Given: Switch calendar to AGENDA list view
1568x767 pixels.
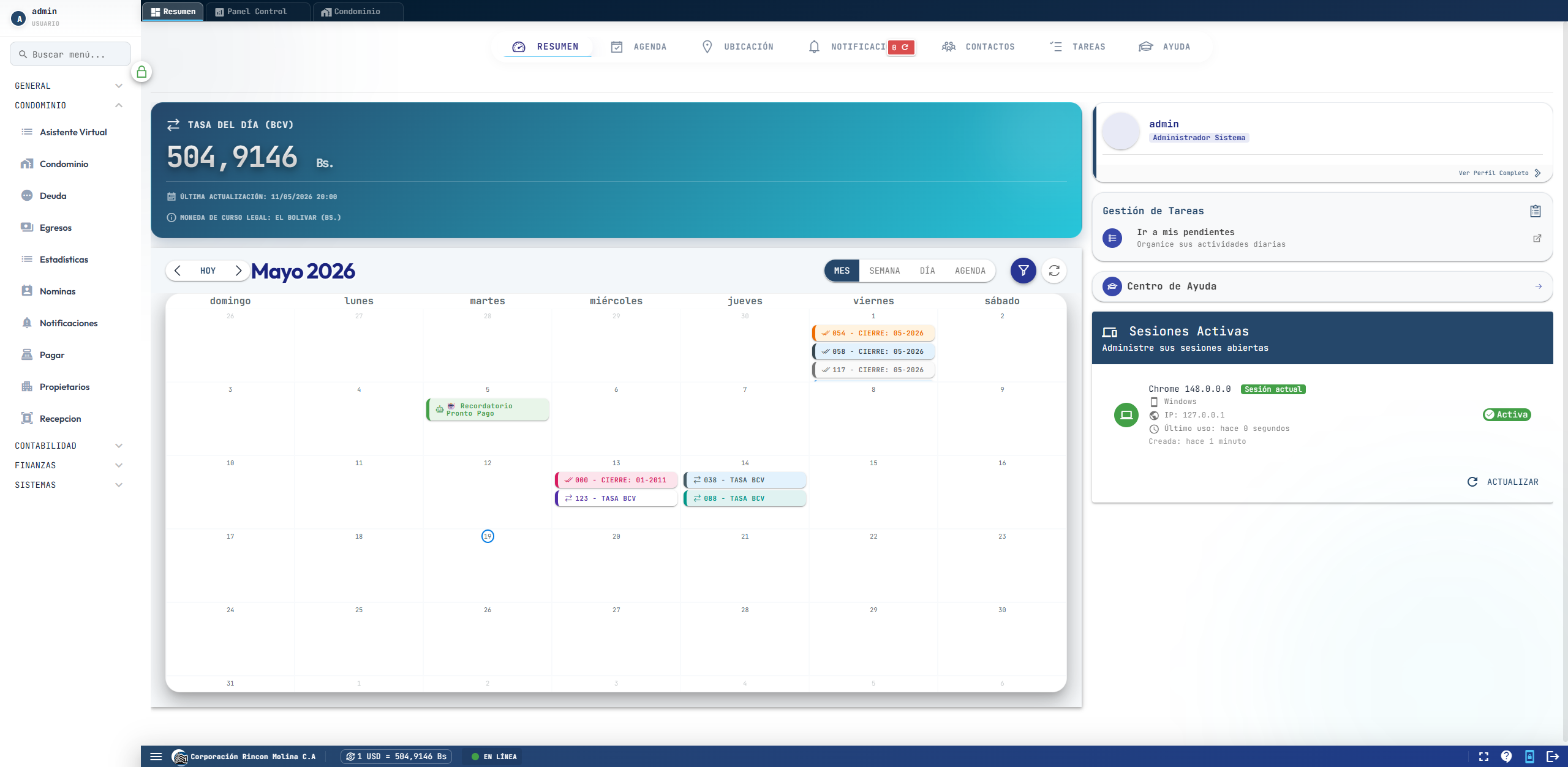Looking at the screenshot, I should [970, 271].
